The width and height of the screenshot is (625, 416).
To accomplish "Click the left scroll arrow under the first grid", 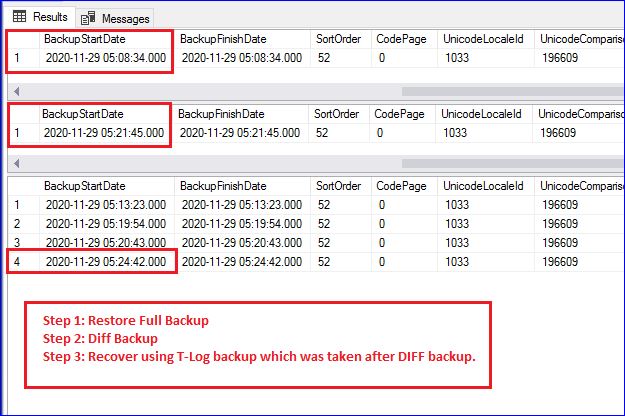I will 14,89.
